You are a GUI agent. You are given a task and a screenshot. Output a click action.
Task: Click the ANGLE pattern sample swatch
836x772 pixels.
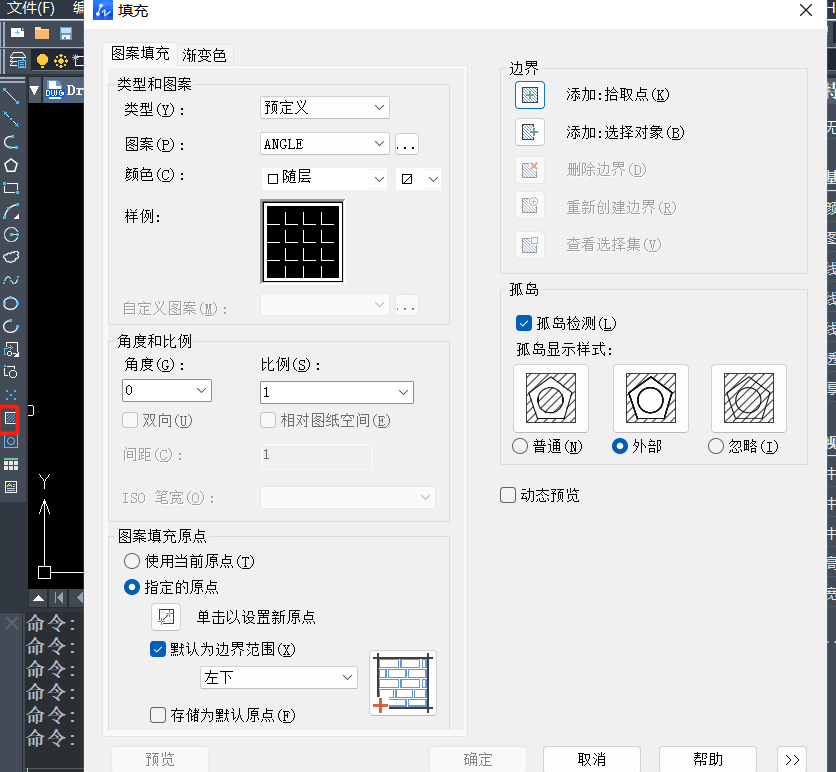[302, 242]
